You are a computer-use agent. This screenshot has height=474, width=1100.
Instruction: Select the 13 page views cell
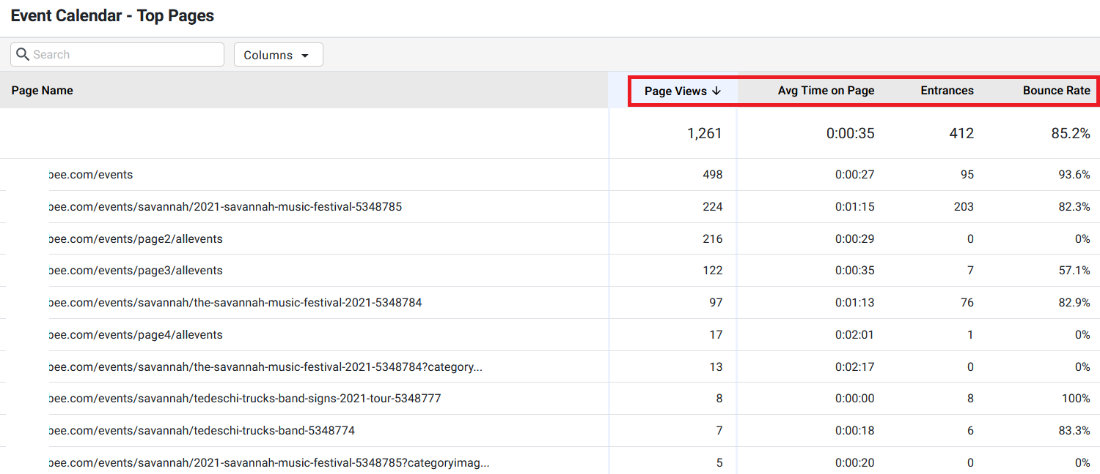coord(716,367)
